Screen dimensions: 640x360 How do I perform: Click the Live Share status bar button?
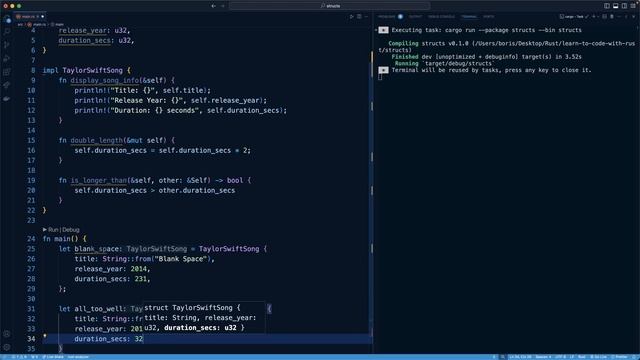click(x=53, y=357)
